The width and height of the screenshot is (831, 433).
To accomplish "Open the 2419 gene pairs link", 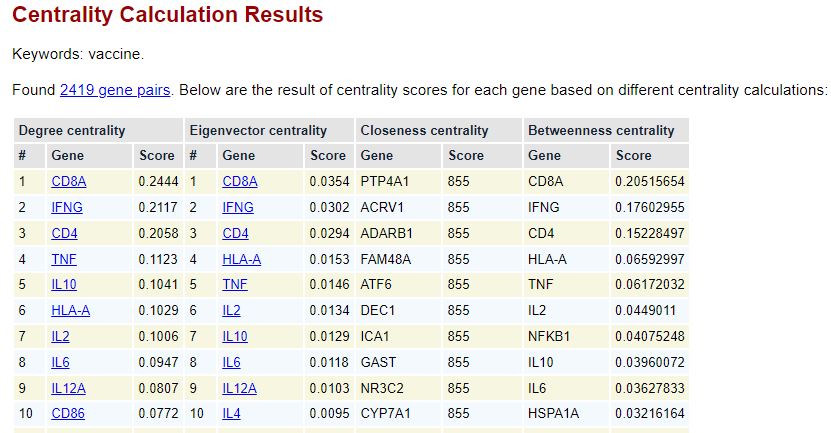I will point(115,90).
